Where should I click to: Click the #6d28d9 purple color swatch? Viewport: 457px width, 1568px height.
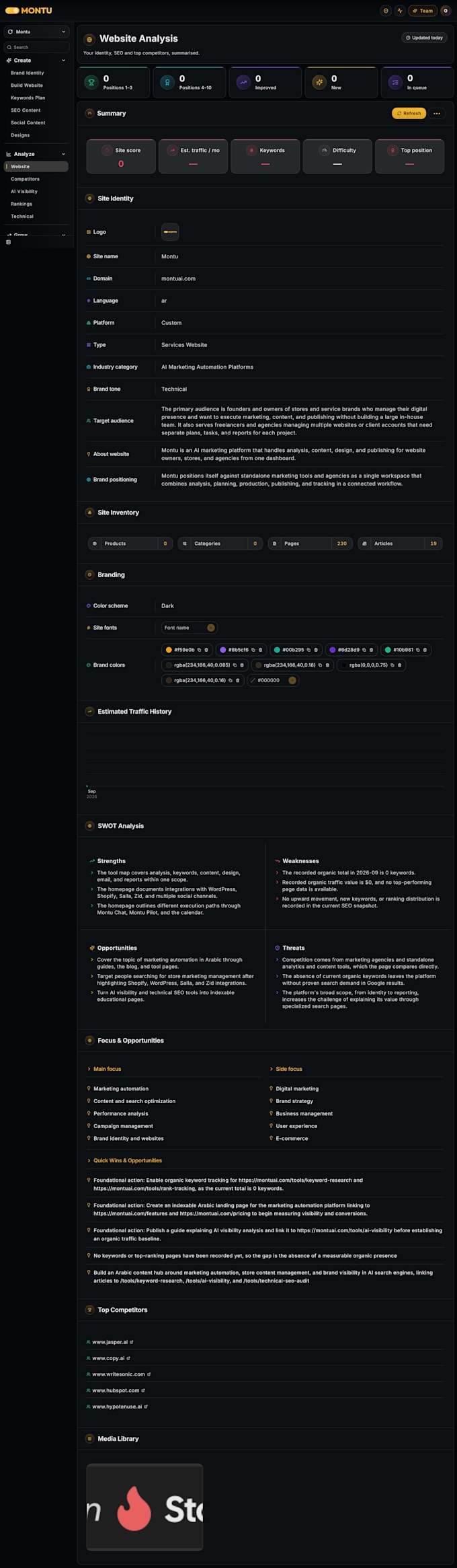(332, 650)
